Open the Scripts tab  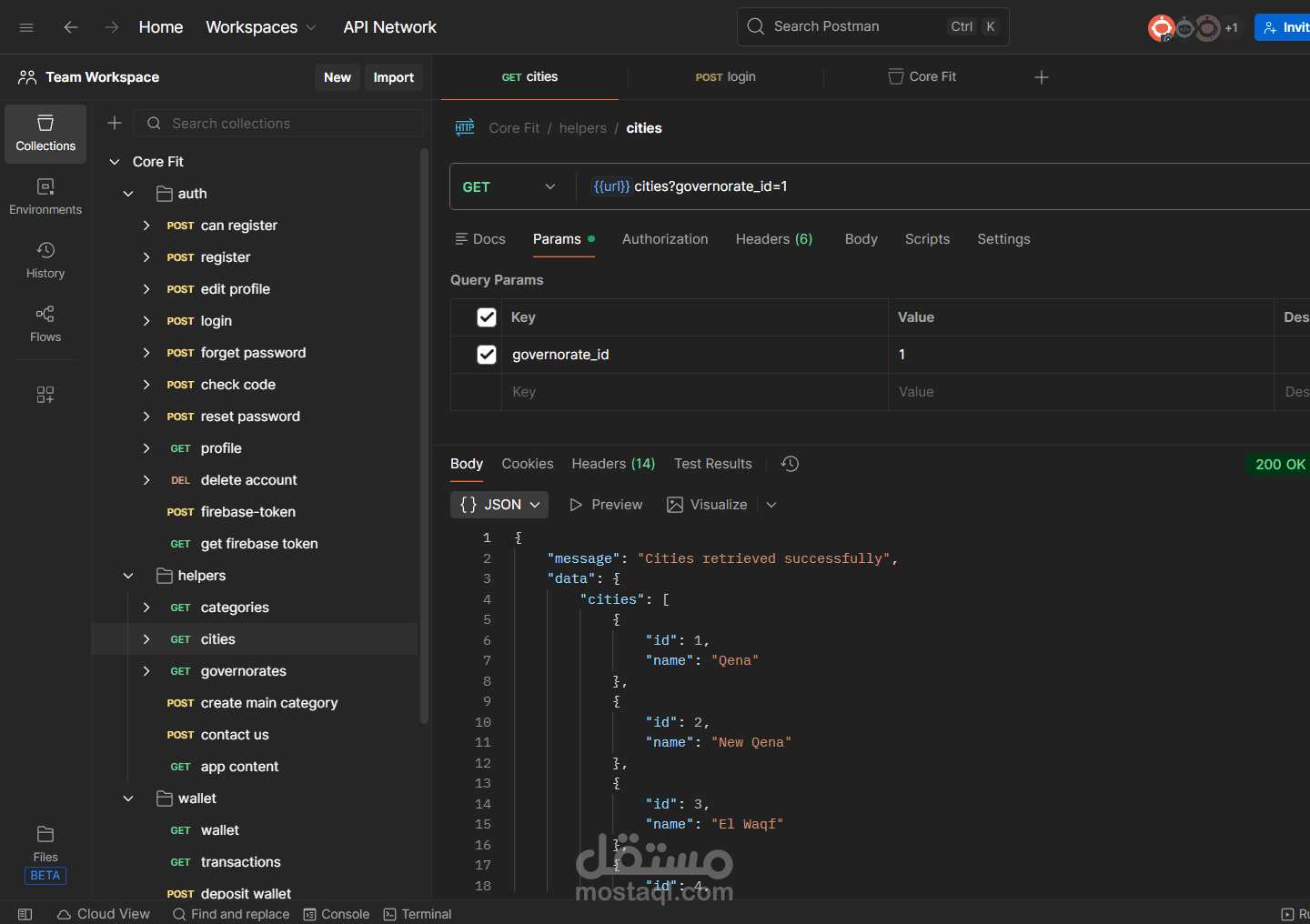tap(927, 239)
